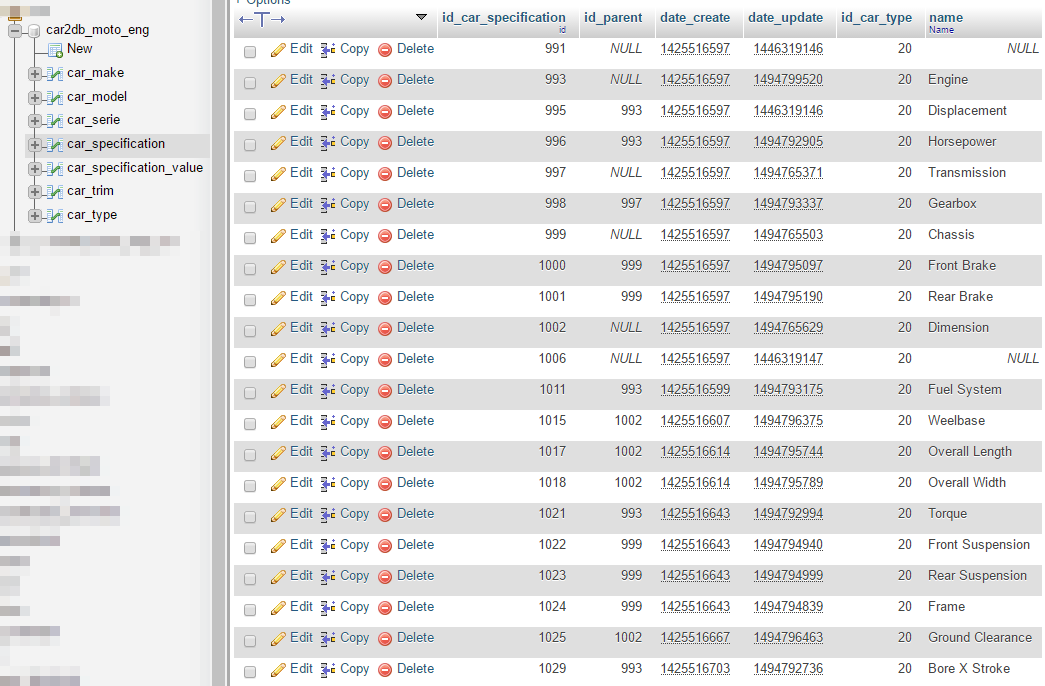This screenshot has width=1045, height=686.
Task: Click the pencil Edit icon for row 991
Action: click(278, 50)
